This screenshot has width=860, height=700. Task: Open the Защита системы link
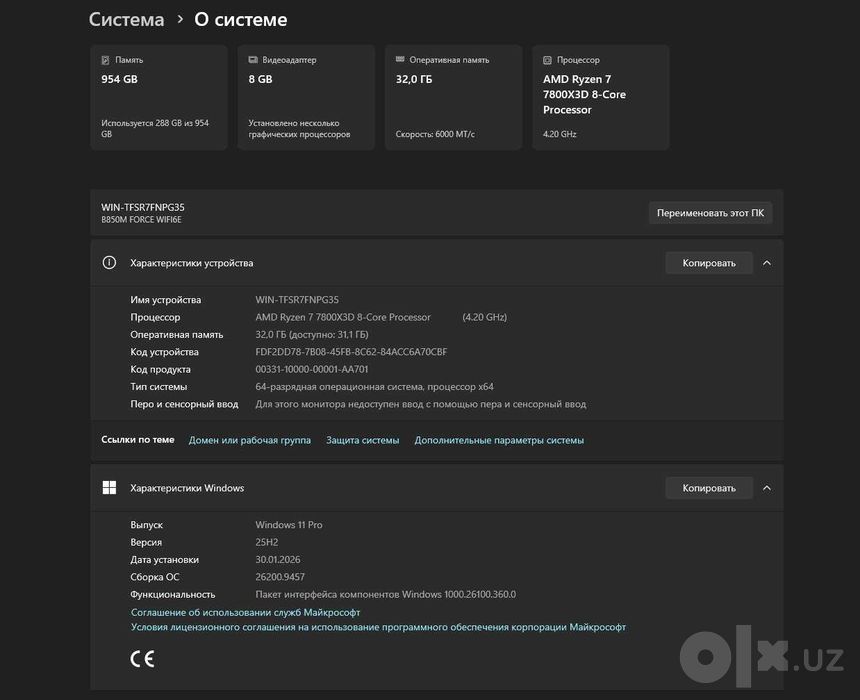point(363,440)
